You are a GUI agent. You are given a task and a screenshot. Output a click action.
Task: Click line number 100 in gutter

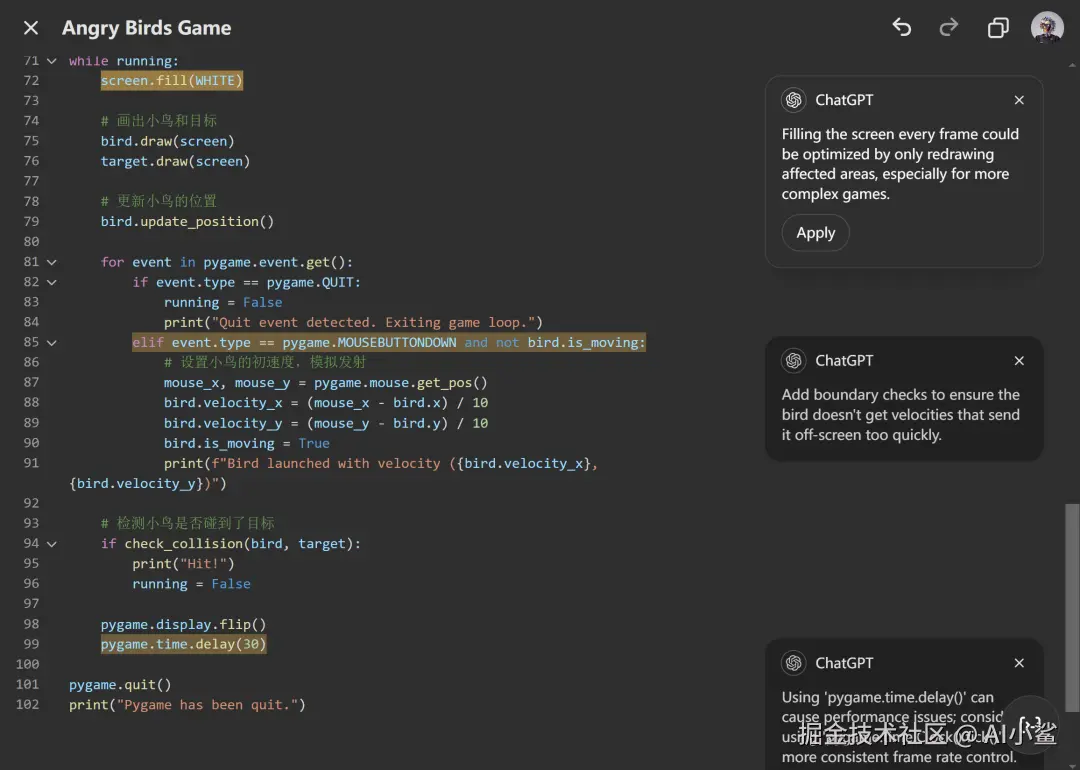click(x=28, y=665)
